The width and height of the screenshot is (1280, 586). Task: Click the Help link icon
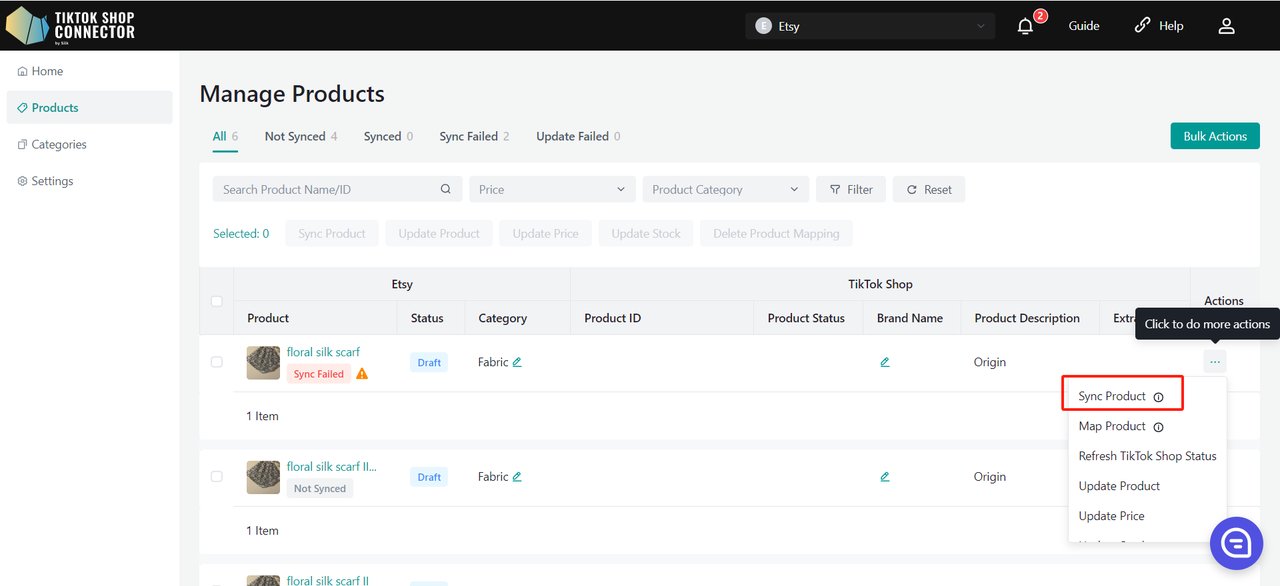1142,26
